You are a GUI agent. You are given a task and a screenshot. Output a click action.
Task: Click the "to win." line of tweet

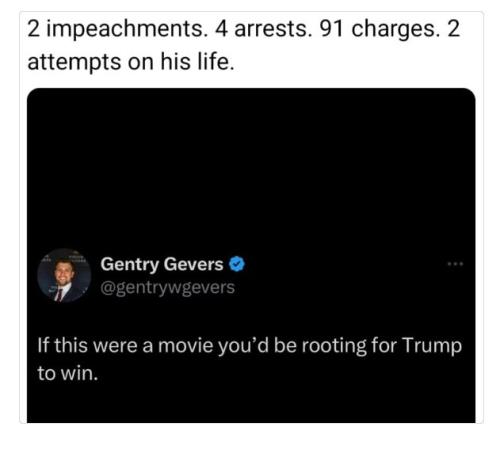68,373
